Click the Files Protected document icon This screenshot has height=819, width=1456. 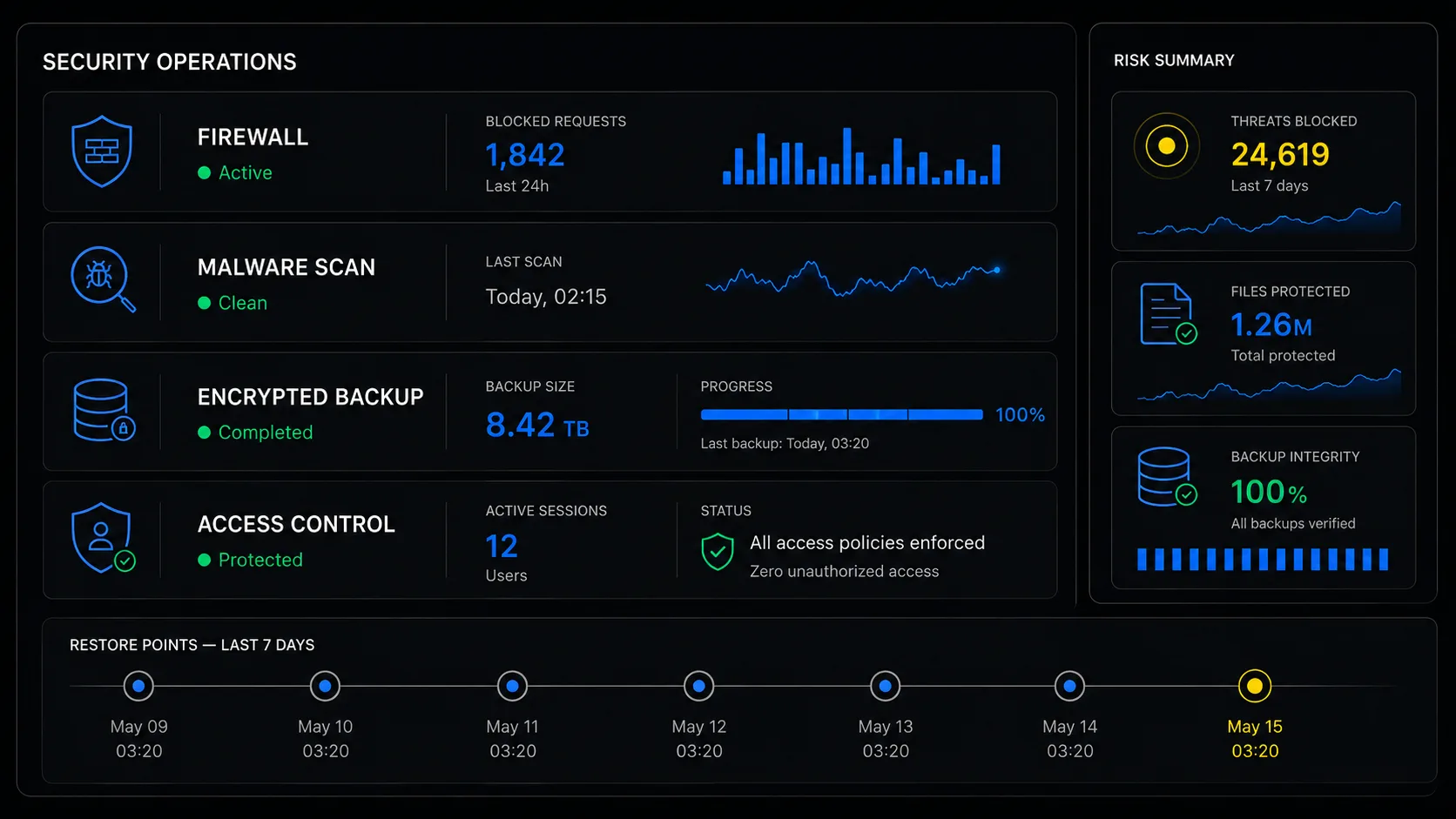(x=1169, y=314)
